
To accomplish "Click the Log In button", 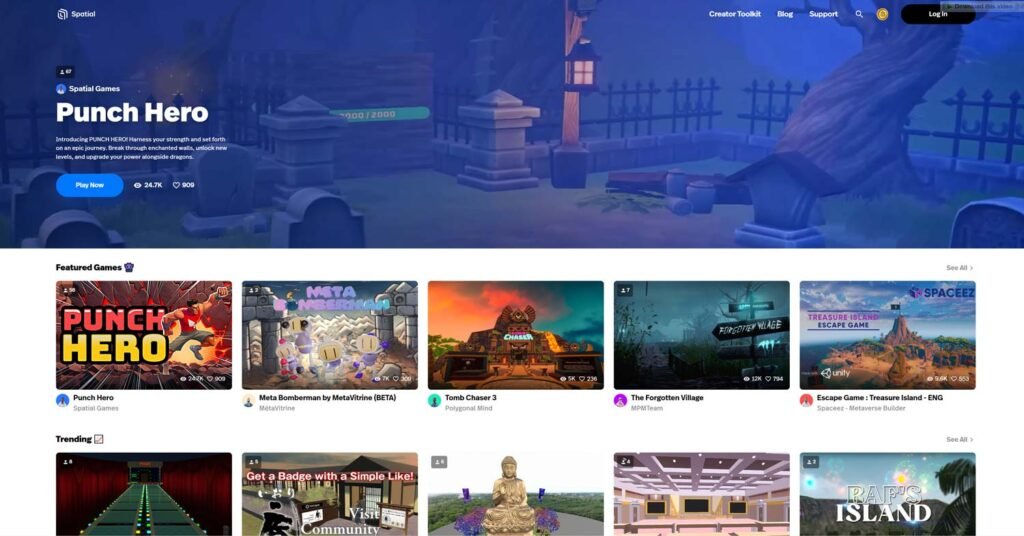I will (x=938, y=14).
